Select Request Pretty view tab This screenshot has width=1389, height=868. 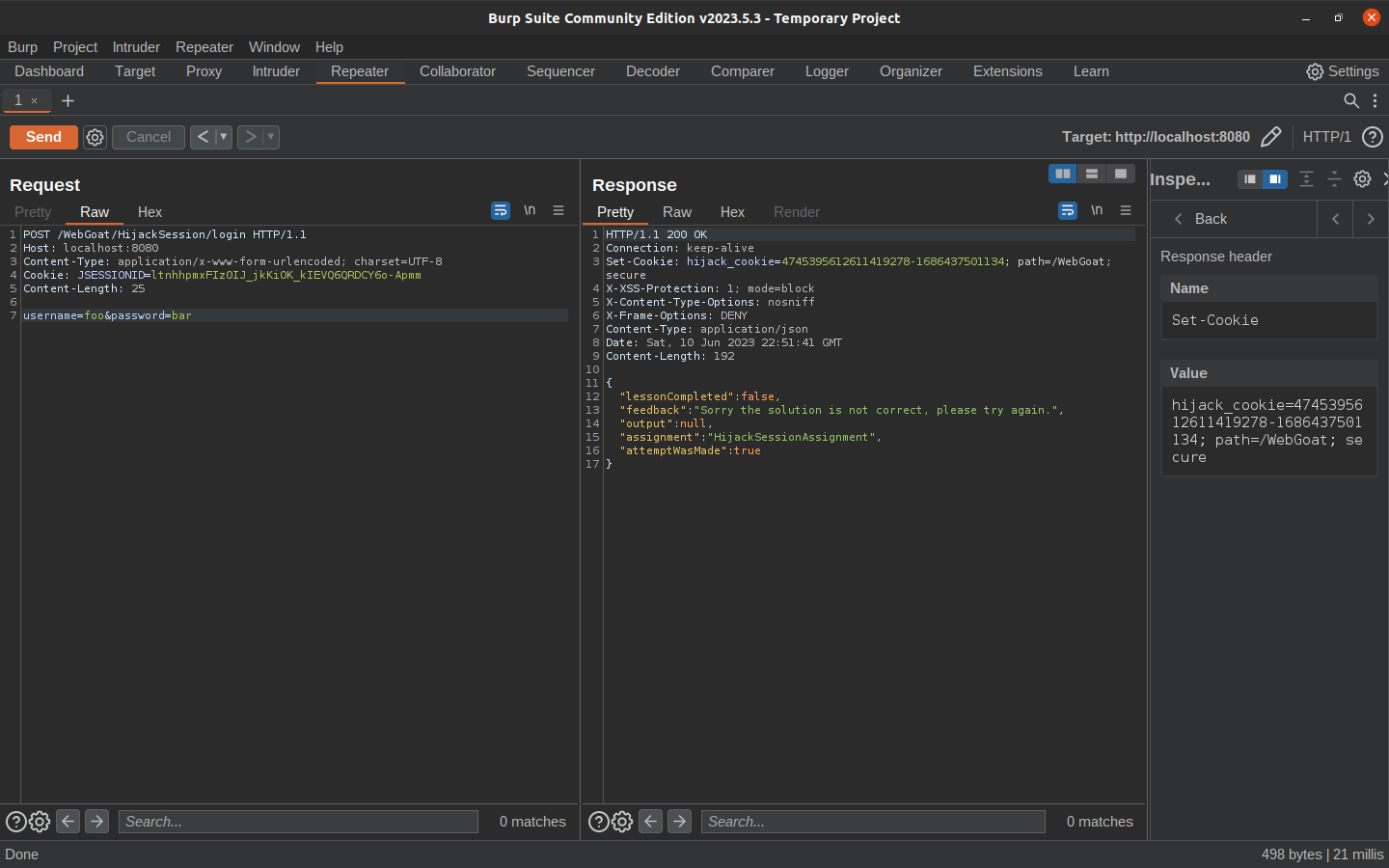33,212
